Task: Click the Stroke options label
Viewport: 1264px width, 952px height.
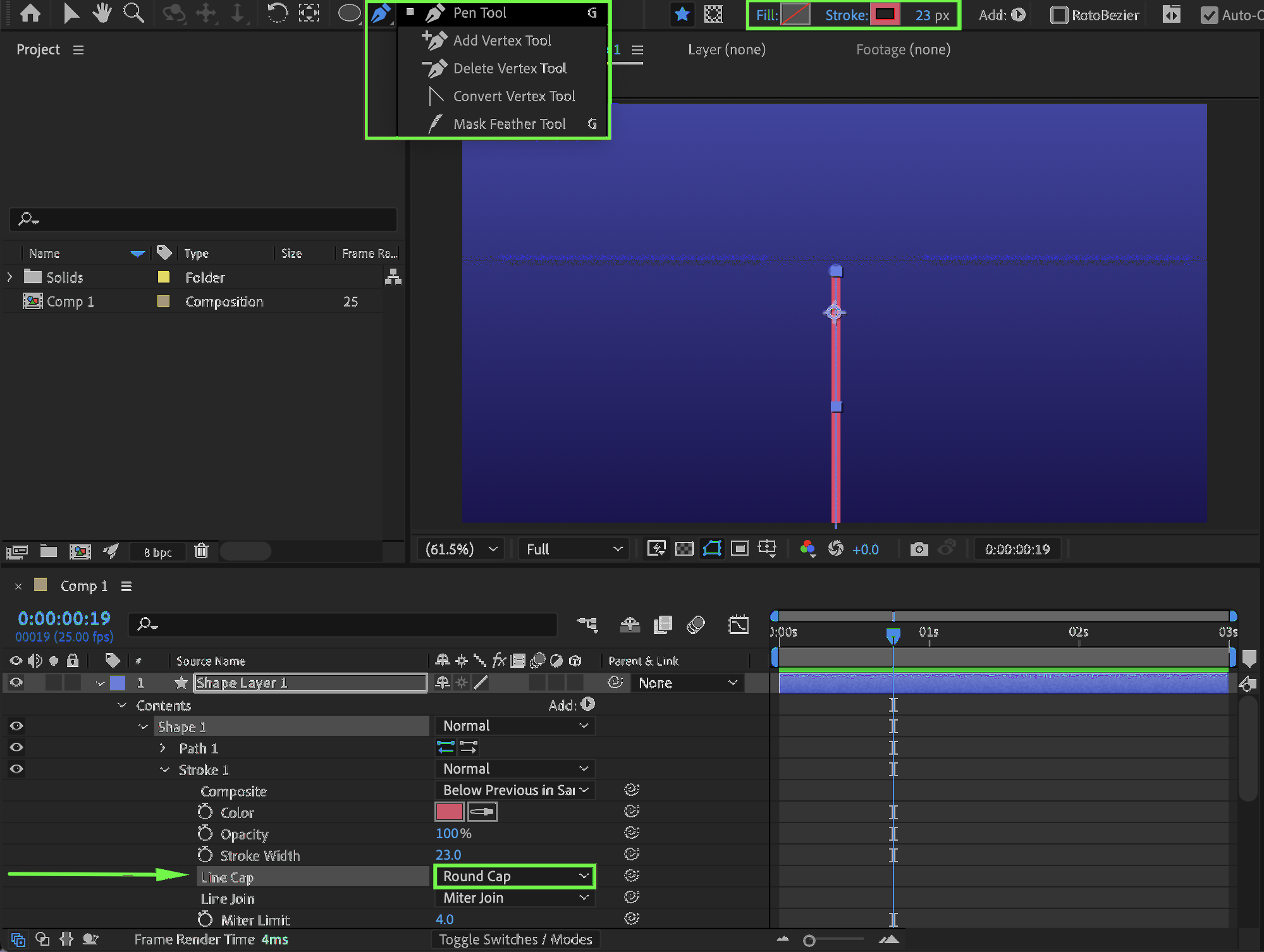Action: [846, 15]
